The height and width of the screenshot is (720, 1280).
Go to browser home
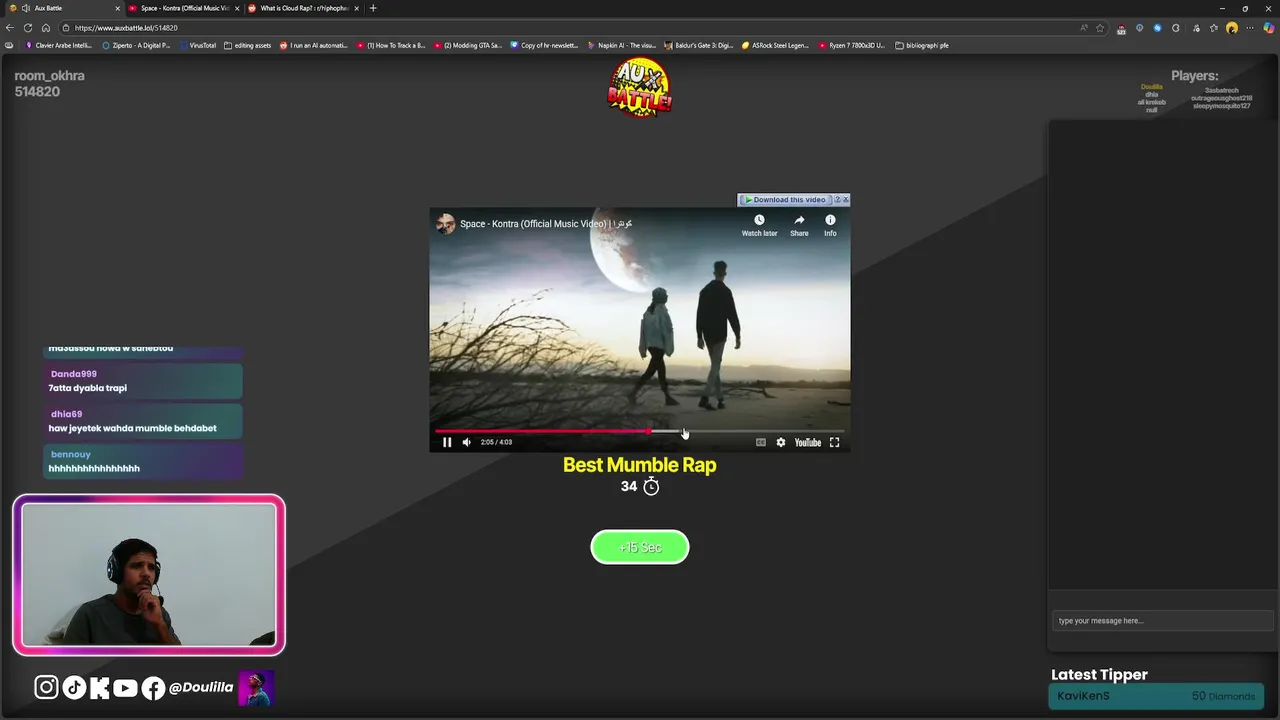click(x=45, y=28)
